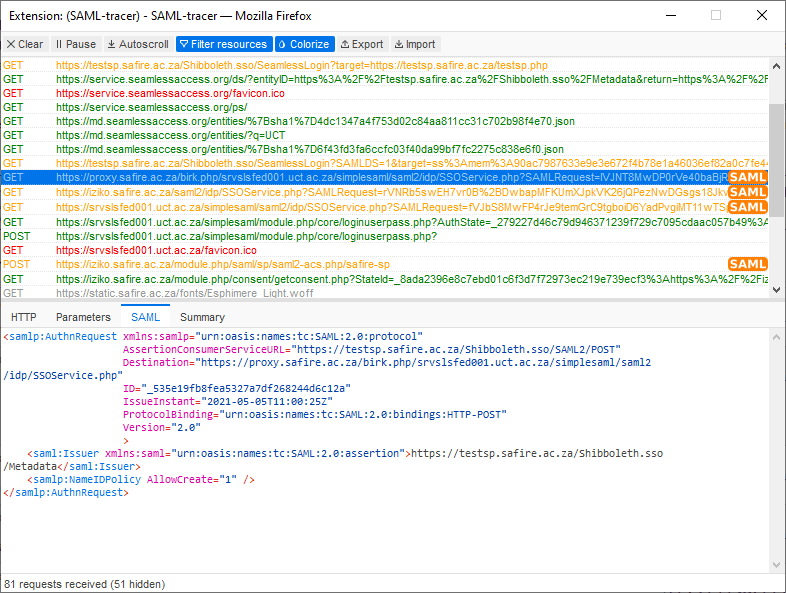Open the Parameters tab
The width and height of the screenshot is (786, 593).
(83, 317)
